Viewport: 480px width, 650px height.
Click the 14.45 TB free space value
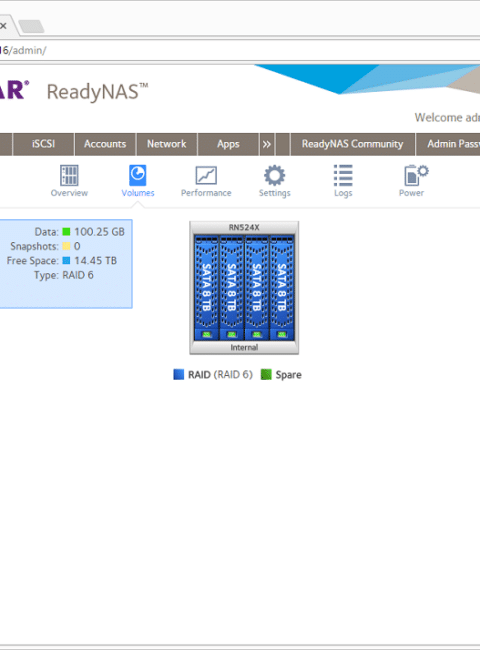(x=96, y=261)
